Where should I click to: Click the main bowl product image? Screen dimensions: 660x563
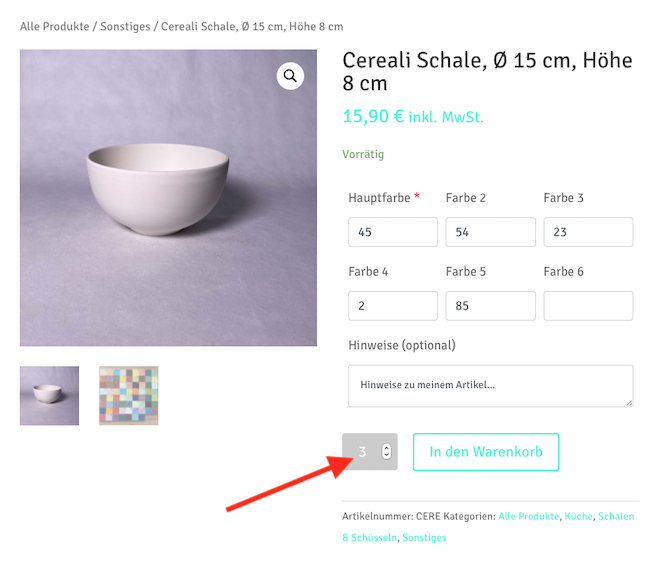[x=168, y=198]
